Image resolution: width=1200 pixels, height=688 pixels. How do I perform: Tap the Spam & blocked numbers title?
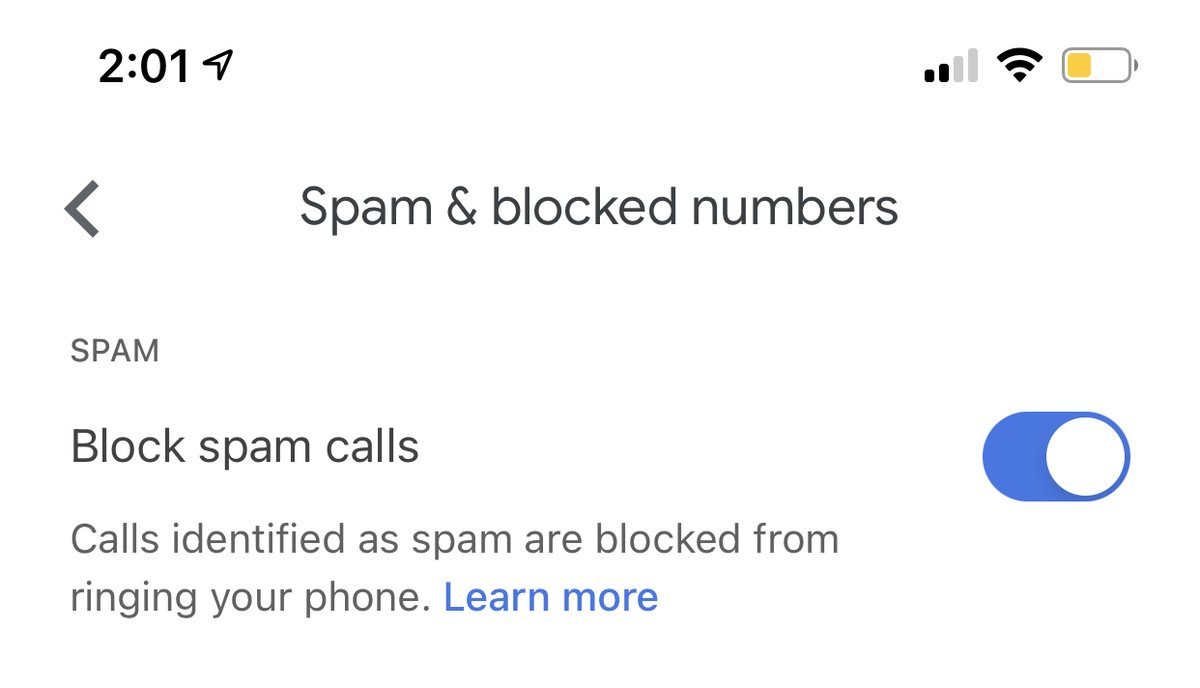[599, 208]
